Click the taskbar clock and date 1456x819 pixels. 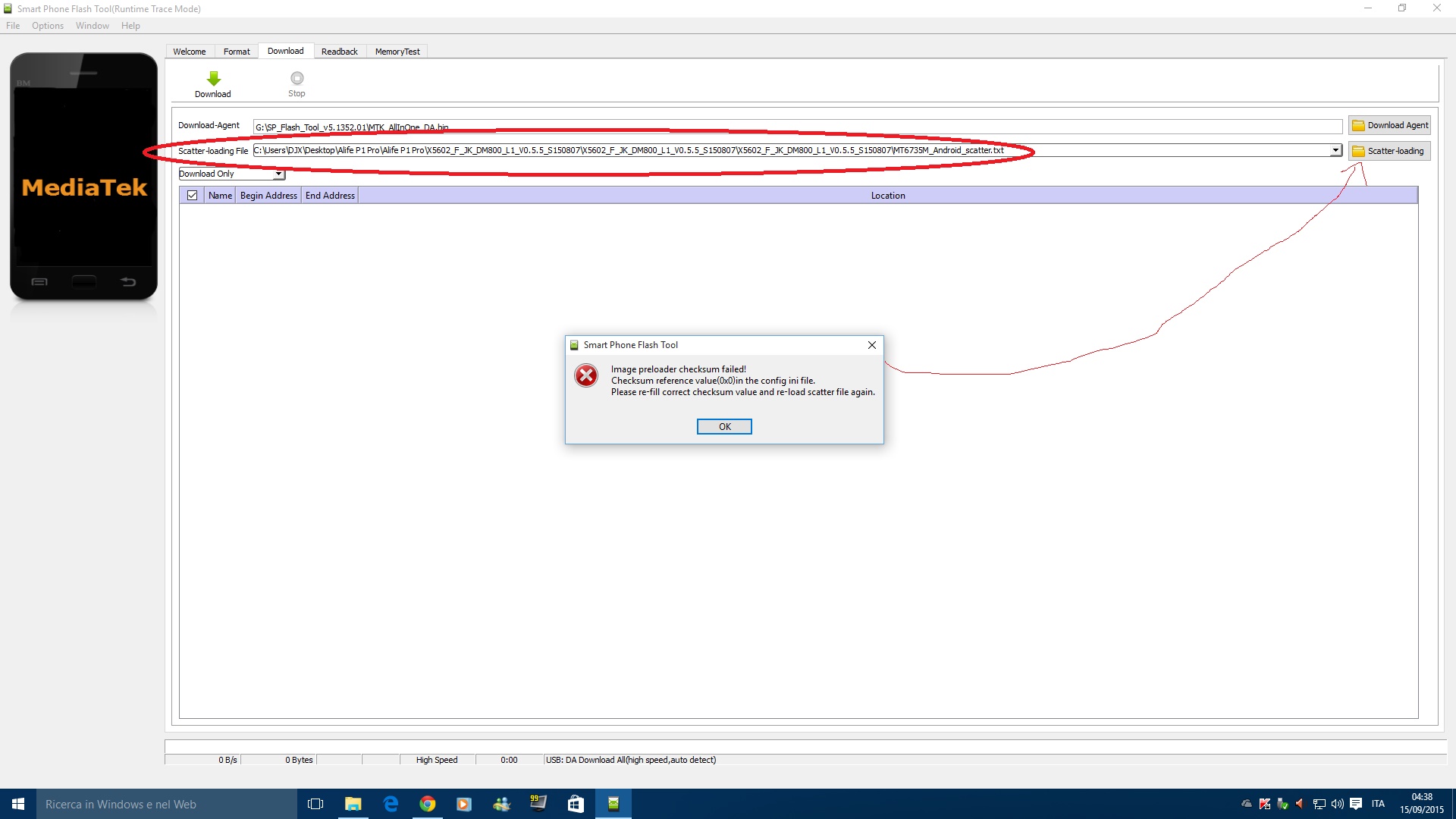(1422, 804)
